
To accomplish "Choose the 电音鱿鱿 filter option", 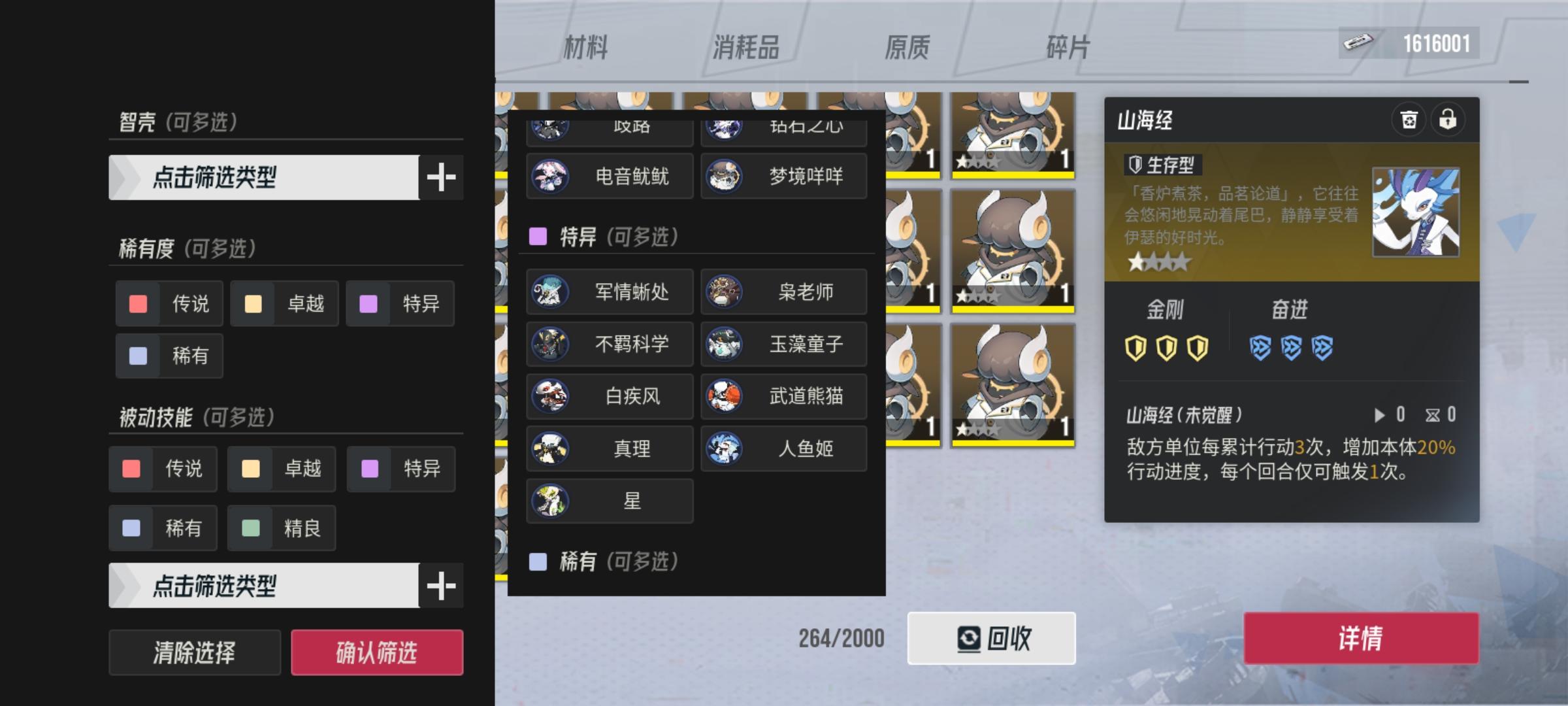I will [610, 176].
